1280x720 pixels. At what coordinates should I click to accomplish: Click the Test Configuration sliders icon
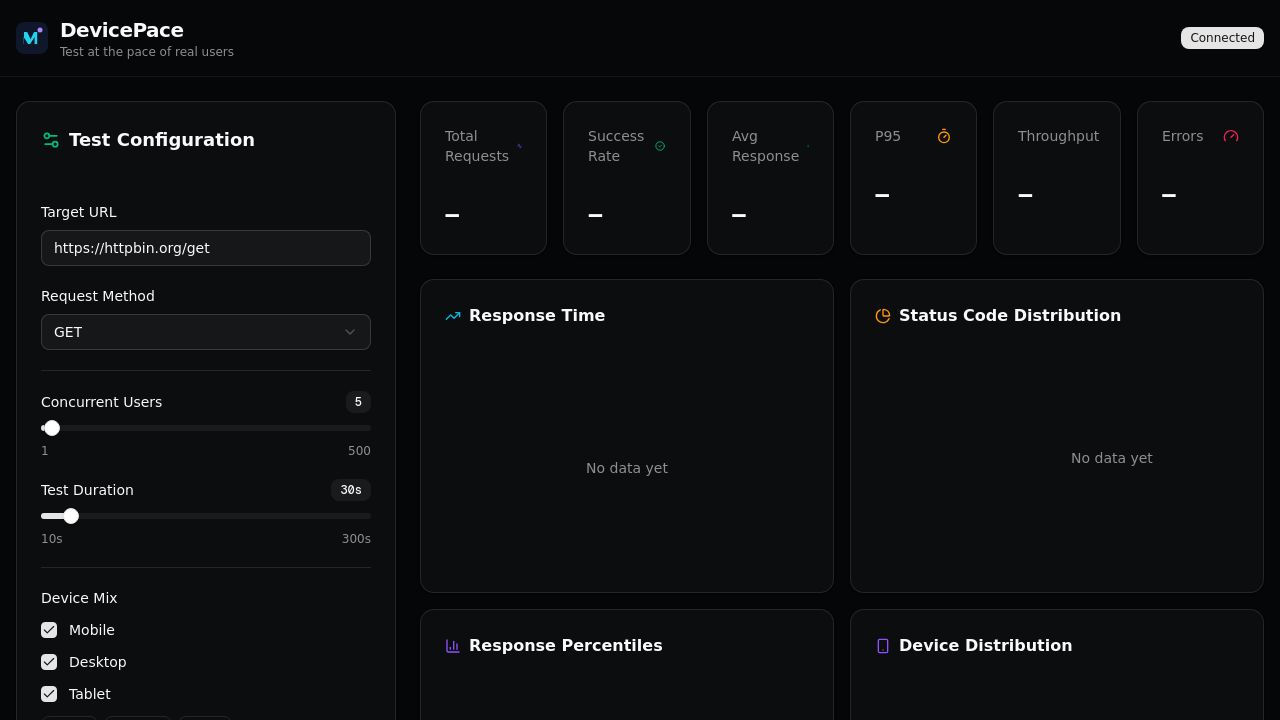pos(51,140)
